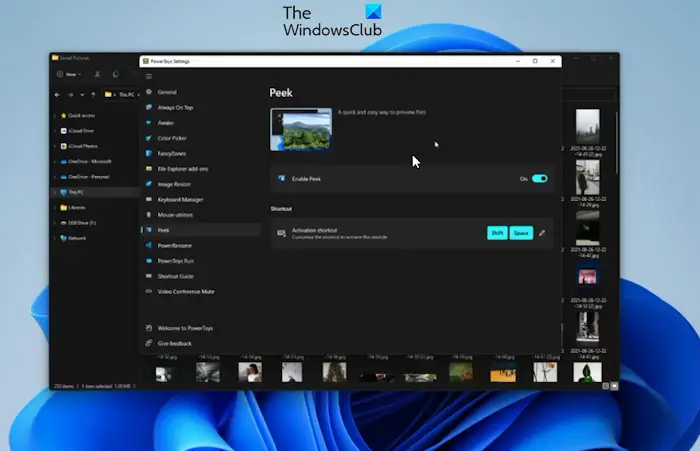Screen dimensions: 700x451
Task: Open the New dropdown in File Explorer
Action: point(69,74)
